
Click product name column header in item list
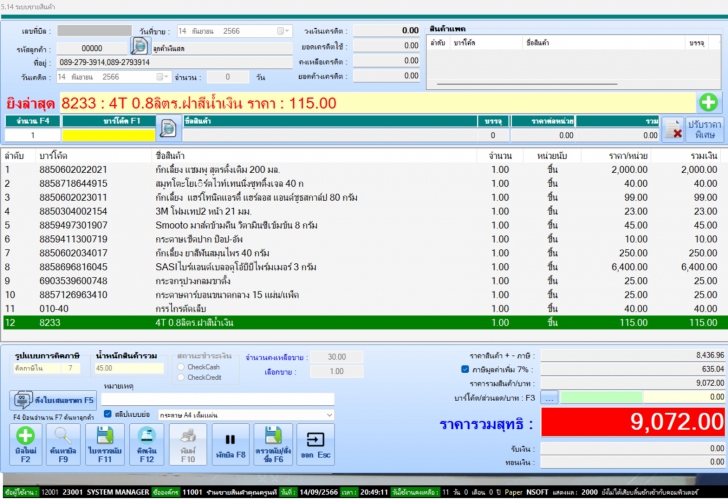[x=314, y=156]
